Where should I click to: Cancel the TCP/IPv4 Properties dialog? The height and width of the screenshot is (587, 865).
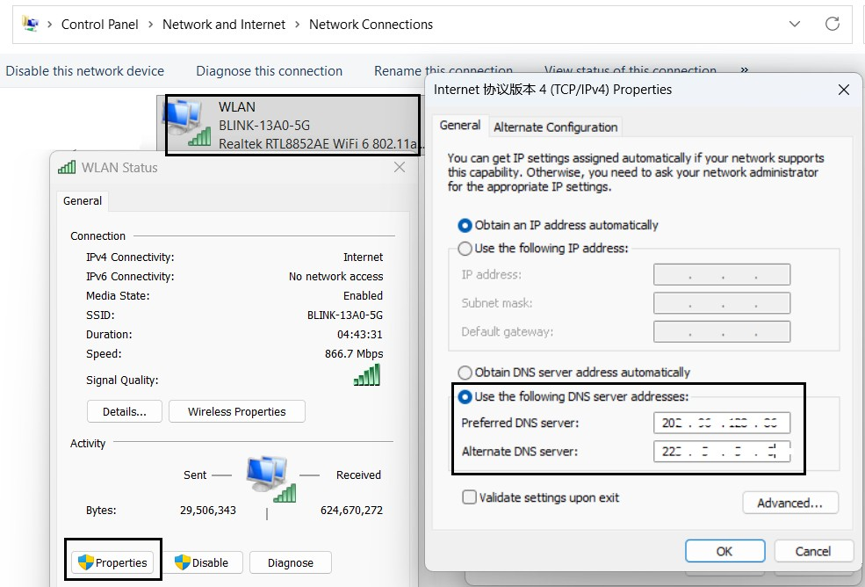pos(813,551)
